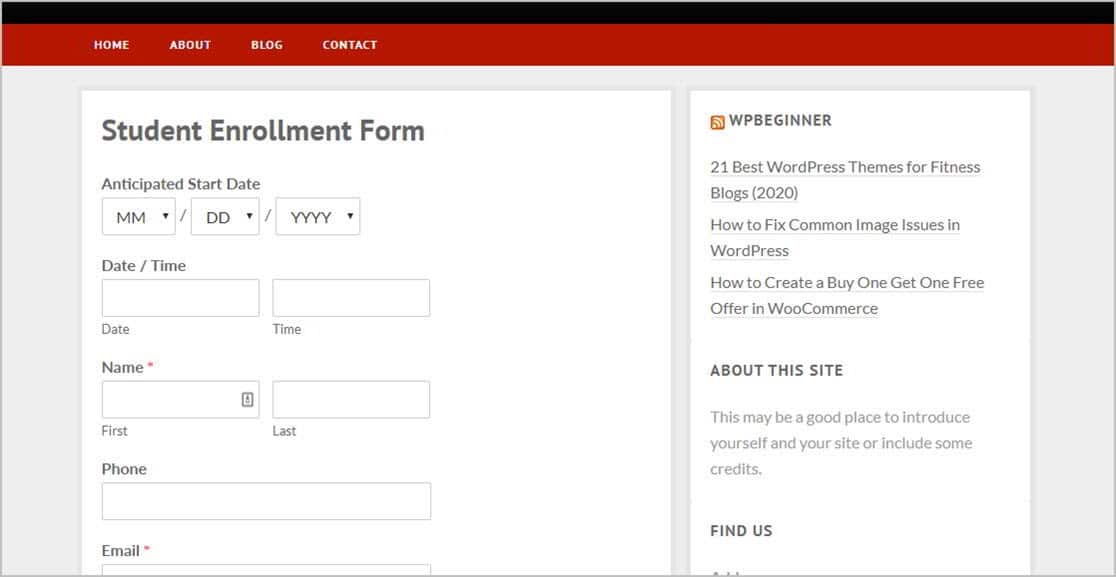Click the orange RSS feed icon
This screenshot has height=577, width=1116.
[716, 120]
